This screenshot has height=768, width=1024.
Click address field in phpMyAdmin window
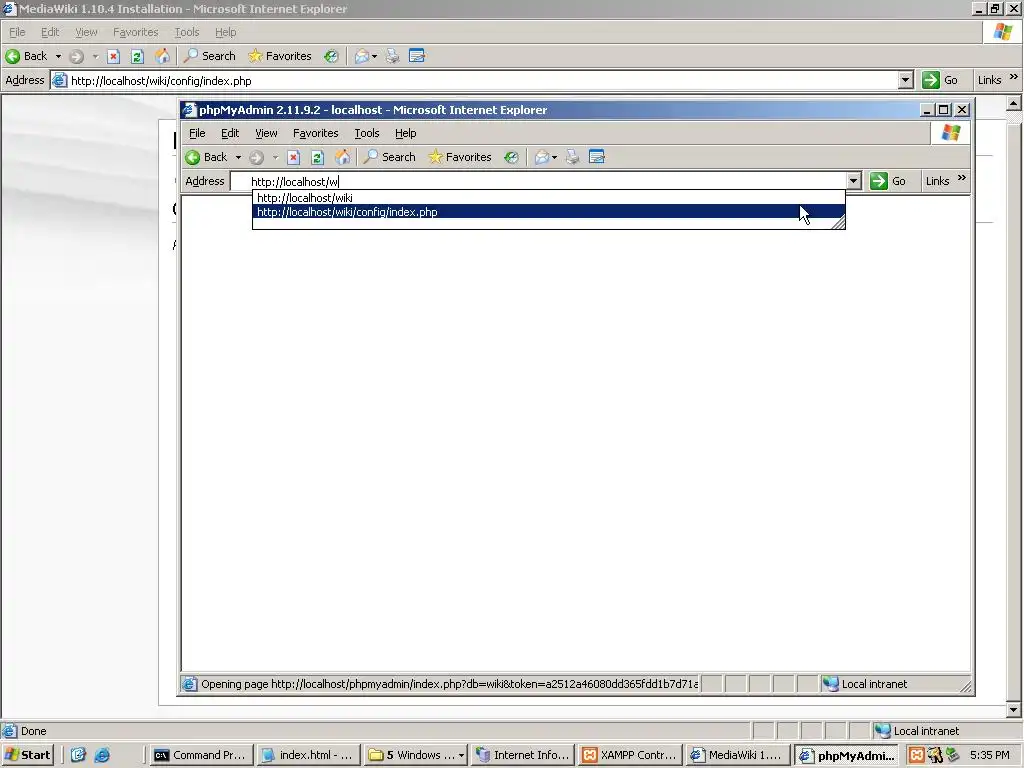point(537,182)
